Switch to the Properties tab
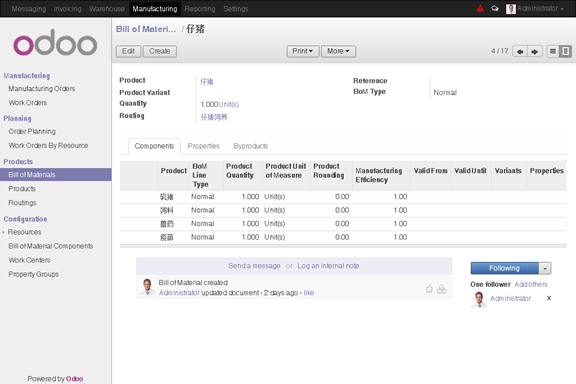The height and width of the screenshot is (384, 576). tap(204, 146)
